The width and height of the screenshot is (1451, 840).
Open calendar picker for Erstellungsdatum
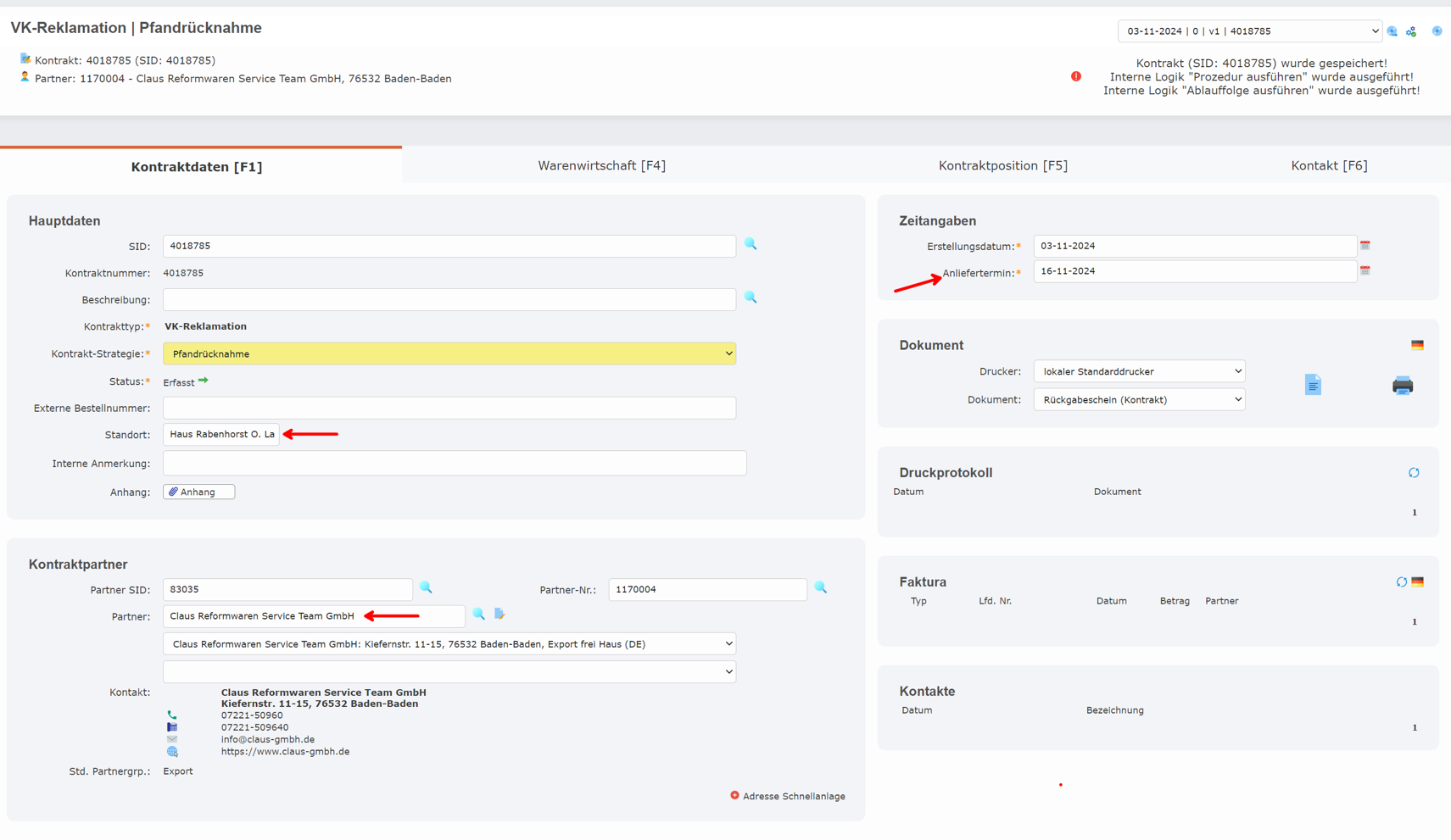coord(1364,245)
